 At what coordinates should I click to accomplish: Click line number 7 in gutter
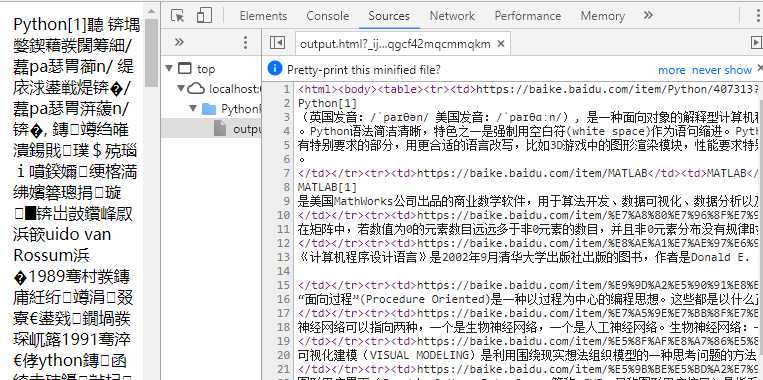click(x=287, y=173)
